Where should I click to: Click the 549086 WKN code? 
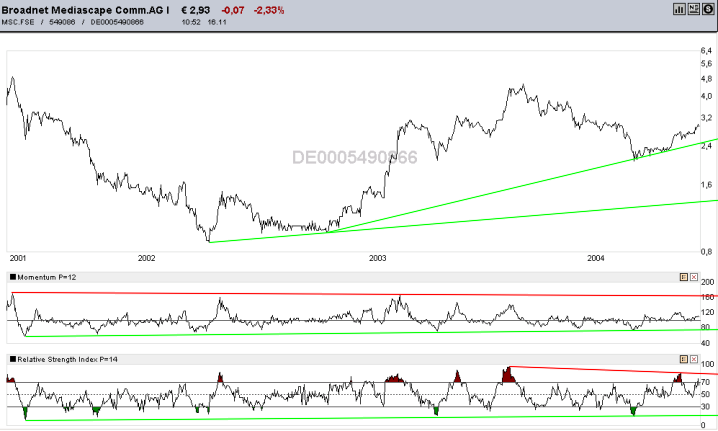(62, 22)
